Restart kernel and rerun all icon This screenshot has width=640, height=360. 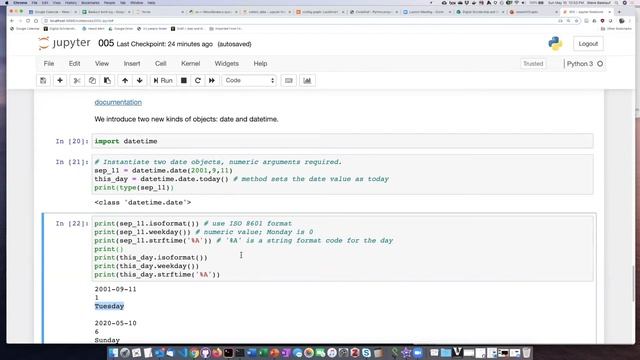tap(212, 80)
